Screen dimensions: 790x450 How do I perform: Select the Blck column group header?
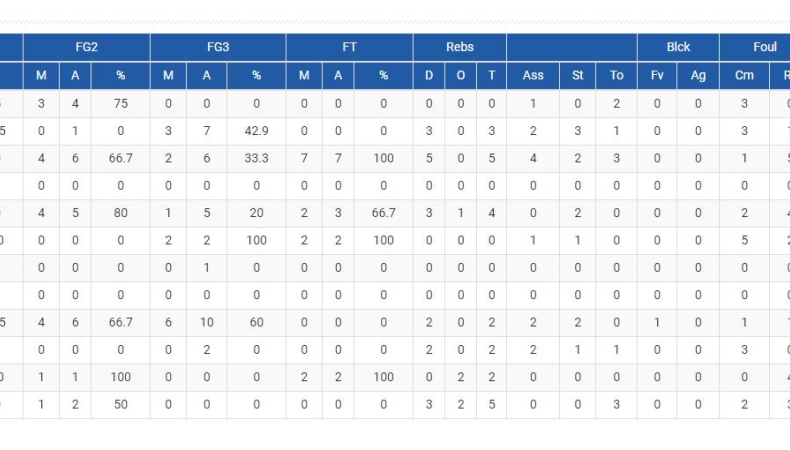(678, 47)
